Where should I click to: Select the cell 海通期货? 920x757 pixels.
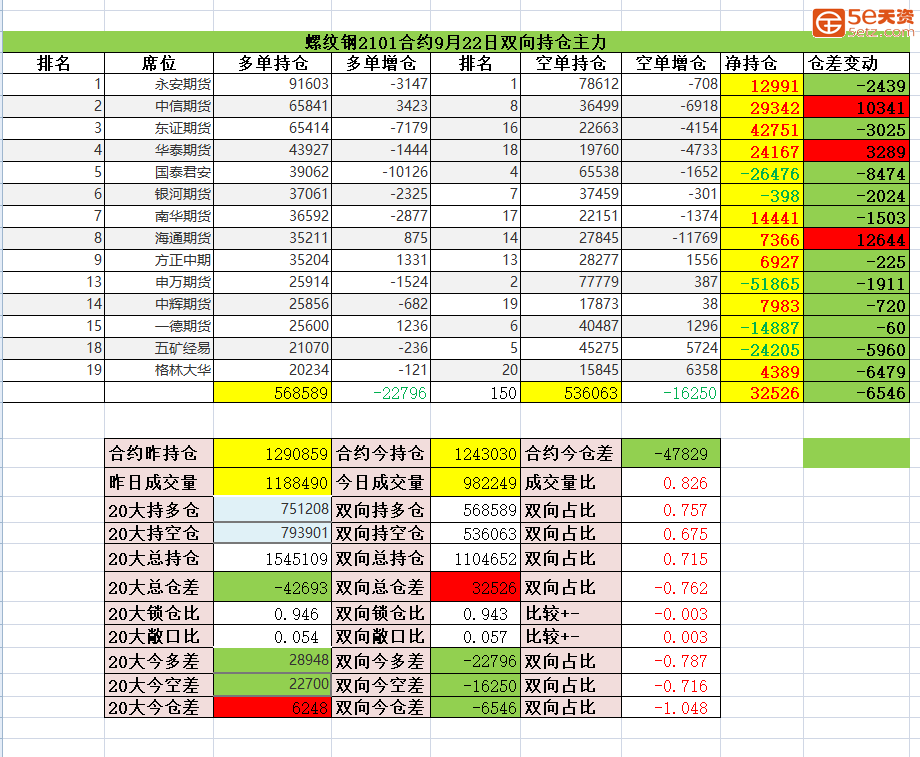pos(159,239)
